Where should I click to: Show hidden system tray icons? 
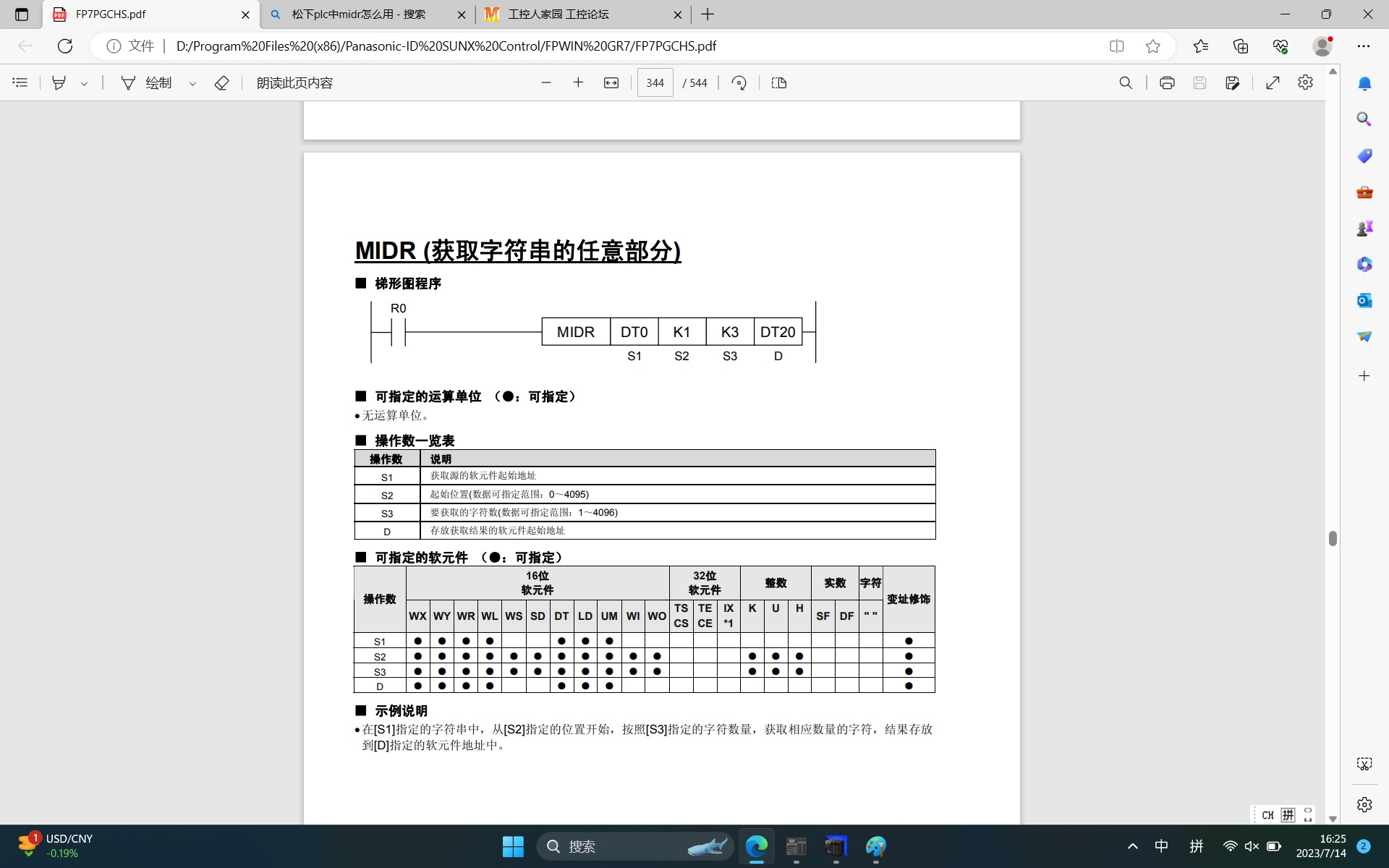(1133, 846)
